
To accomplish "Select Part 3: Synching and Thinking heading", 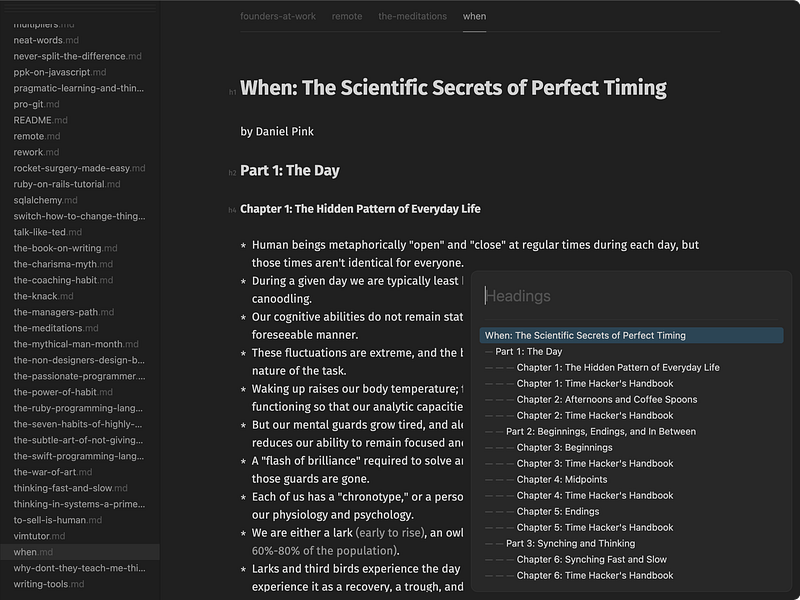I will (570, 544).
